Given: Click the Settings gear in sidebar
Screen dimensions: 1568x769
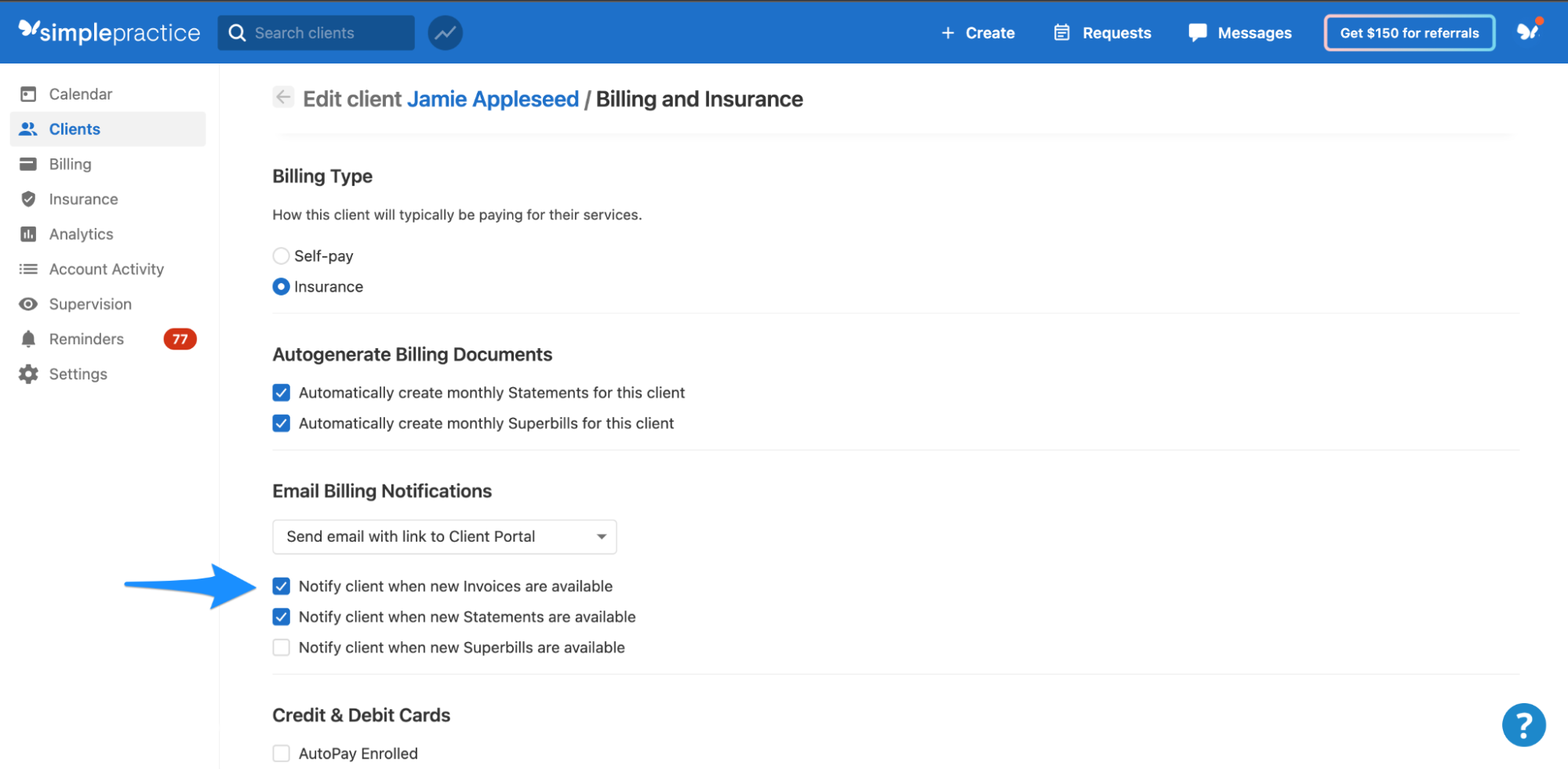Looking at the screenshot, I should pyautogui.click(x=28, y=374).
